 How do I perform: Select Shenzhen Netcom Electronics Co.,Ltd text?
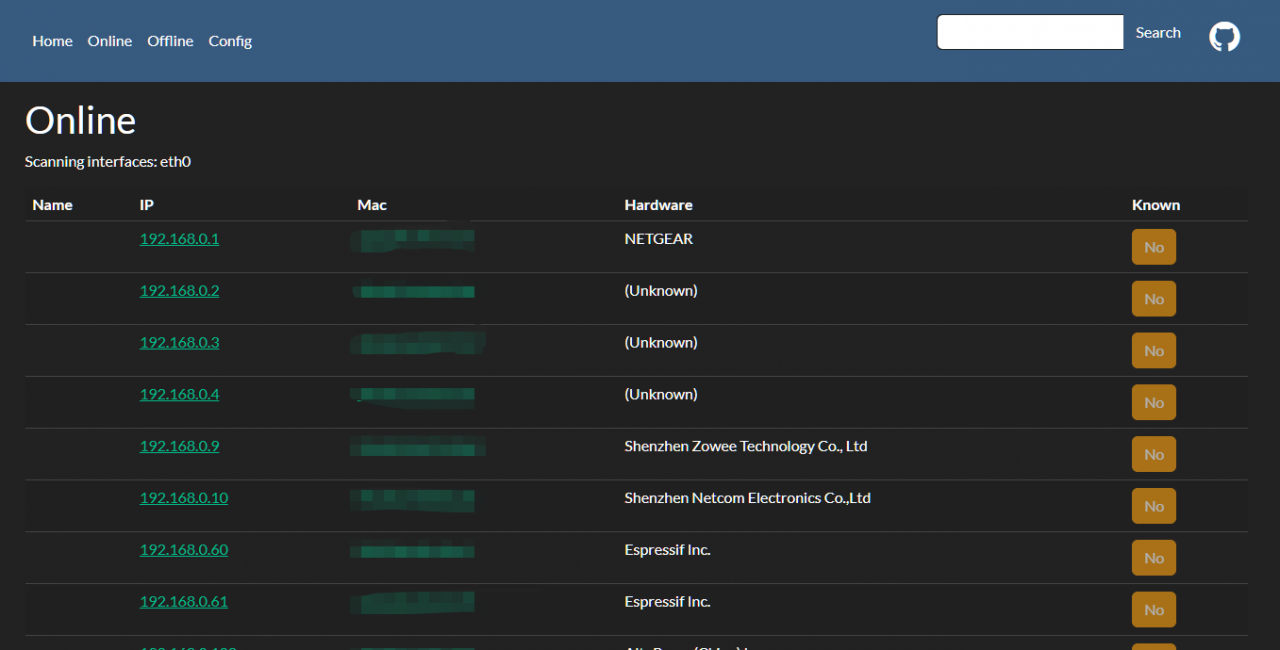748,498
